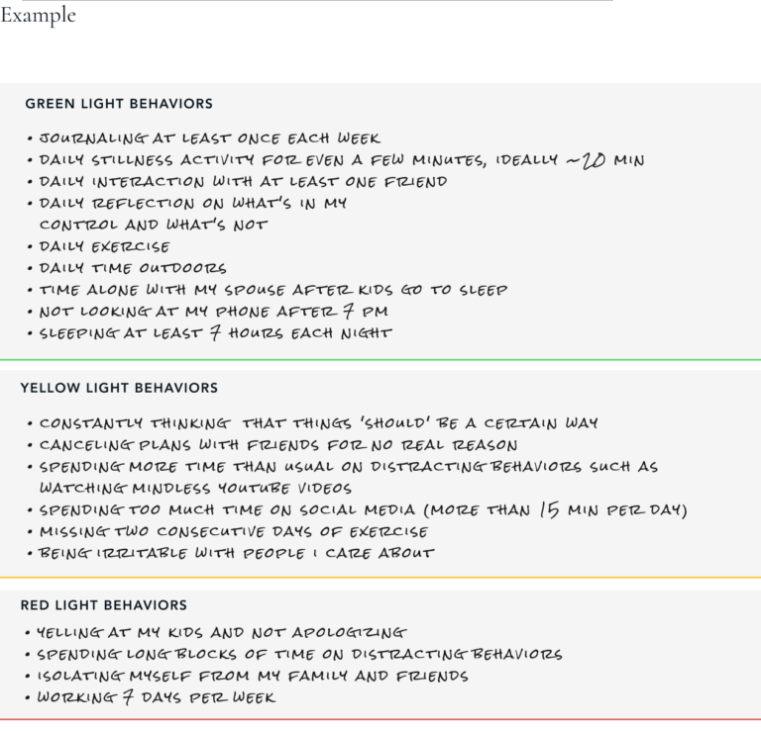This screenshot has height=731, width=761.
Task: Click the "Example" heading text
Action: tap(38, 16)
